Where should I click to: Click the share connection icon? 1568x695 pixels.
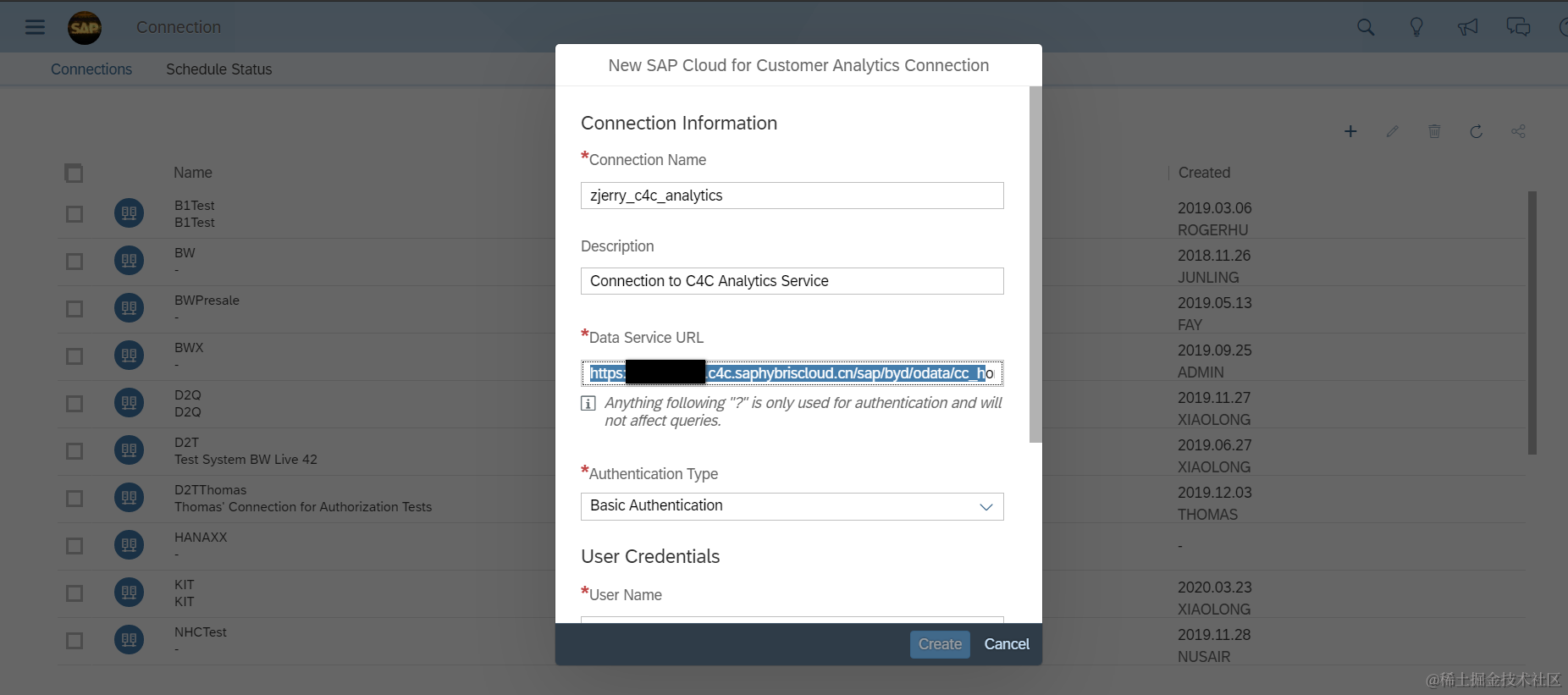[x=1518, y=131]
